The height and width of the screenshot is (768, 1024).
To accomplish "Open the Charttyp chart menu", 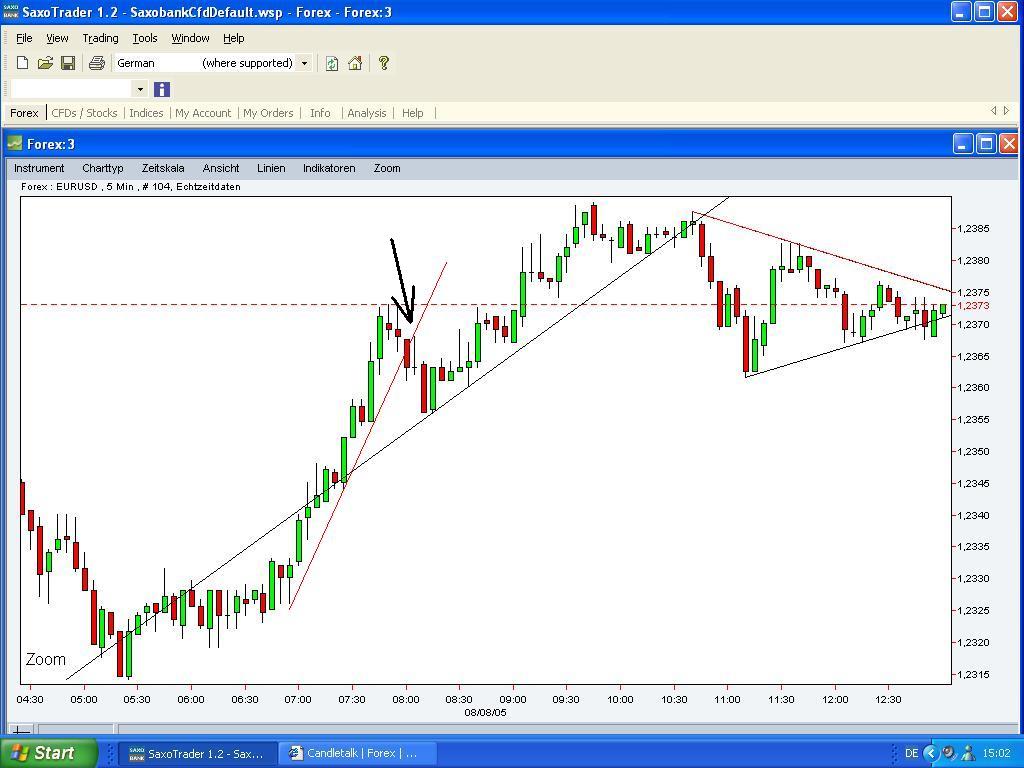I will (x=103, y=168).
